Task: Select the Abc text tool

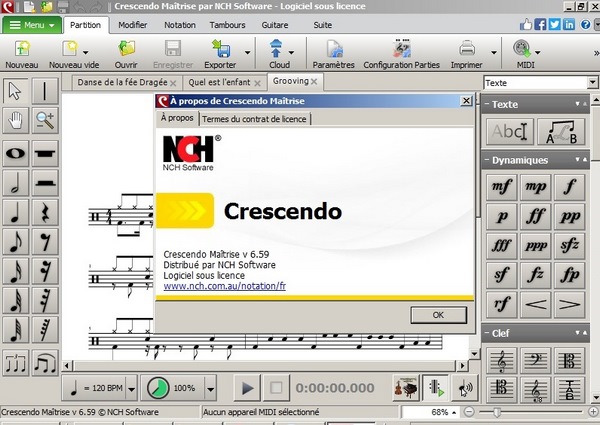Action: click(x=510, y=132)
